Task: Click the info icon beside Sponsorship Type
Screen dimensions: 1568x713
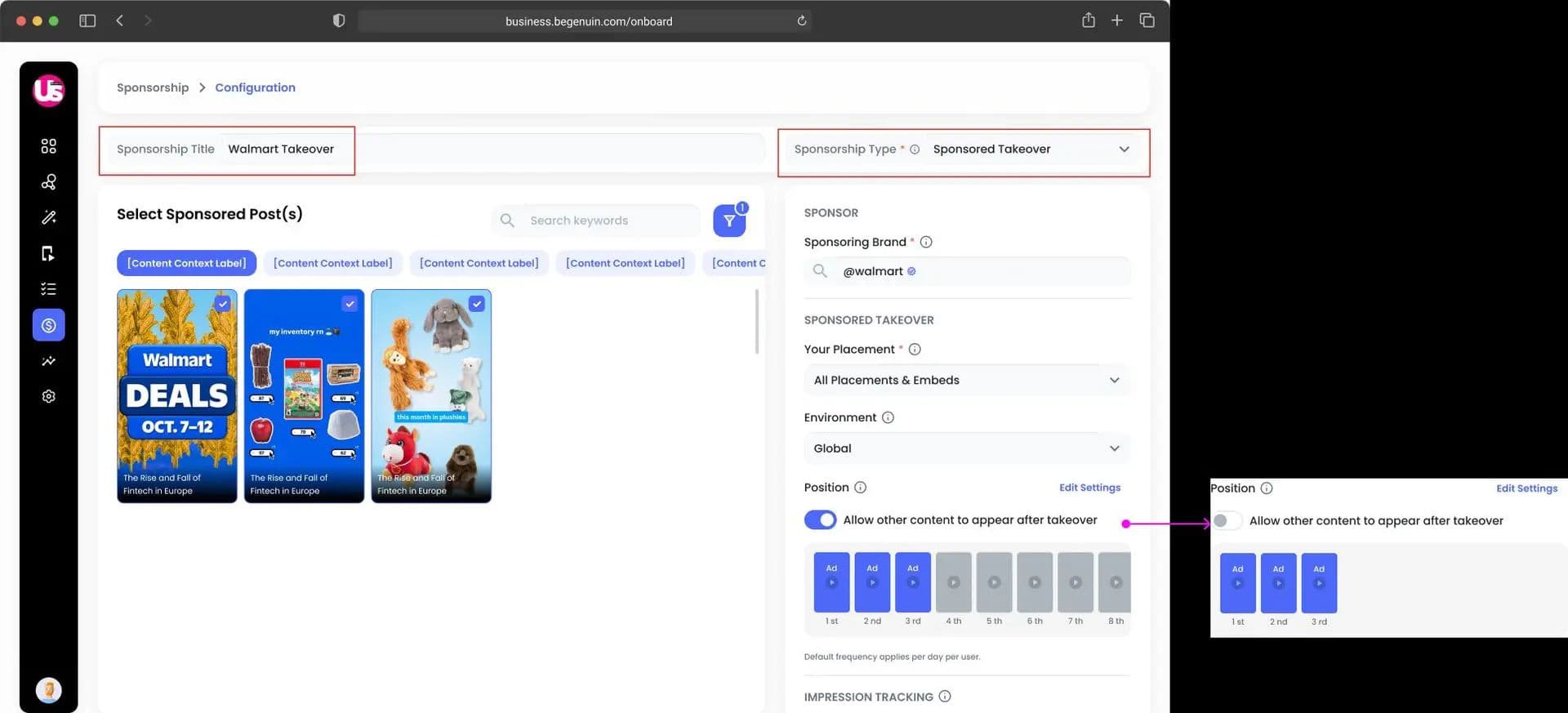Action: click(x=915, y=149)
